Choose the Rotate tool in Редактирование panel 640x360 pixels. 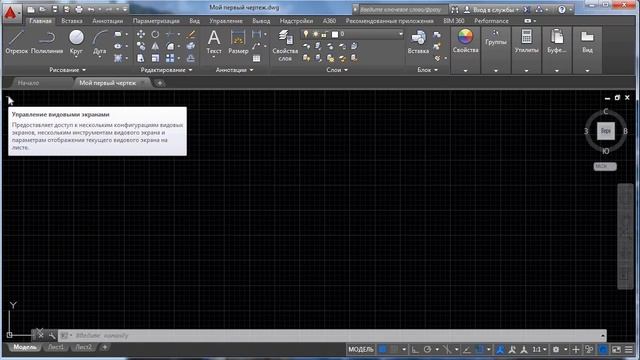pos(155,34)
